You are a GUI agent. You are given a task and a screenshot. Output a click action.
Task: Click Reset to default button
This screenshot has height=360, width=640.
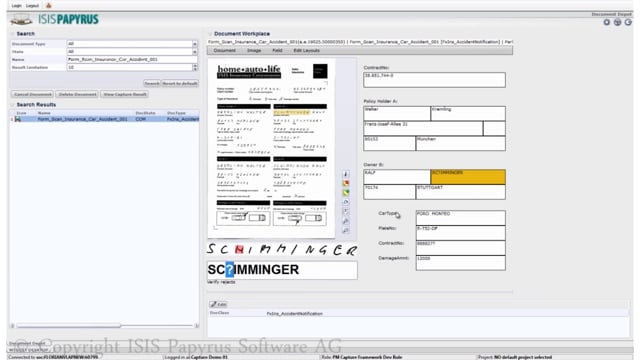click(180, 83)
